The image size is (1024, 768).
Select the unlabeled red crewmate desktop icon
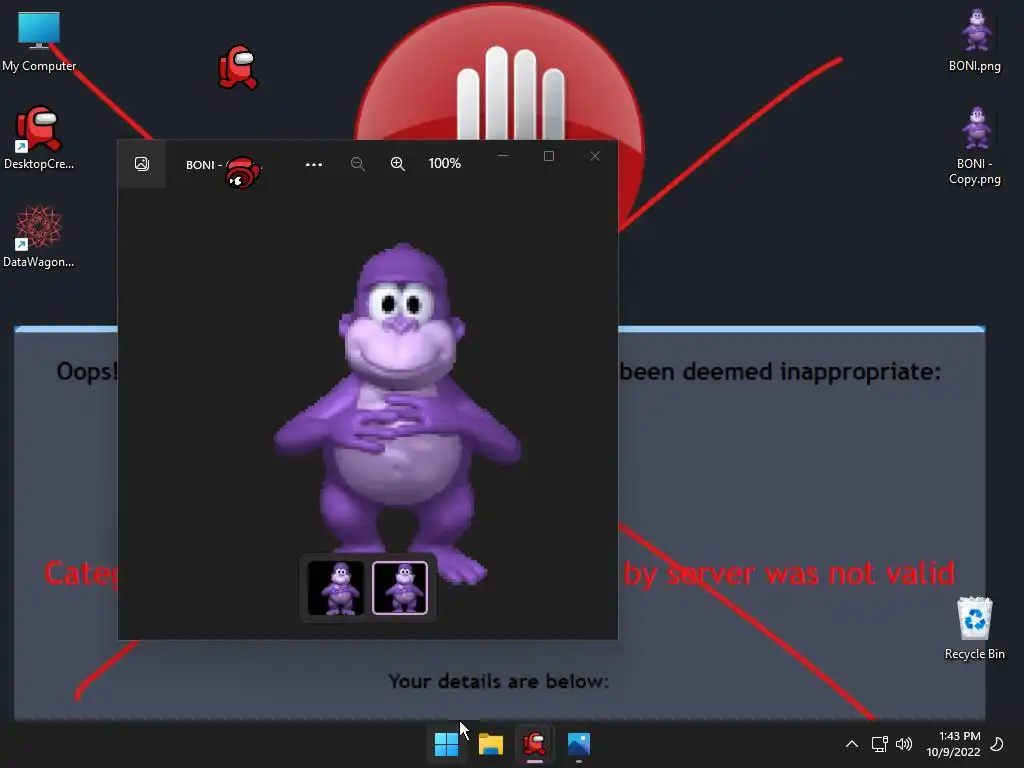[x=238, y=67]
